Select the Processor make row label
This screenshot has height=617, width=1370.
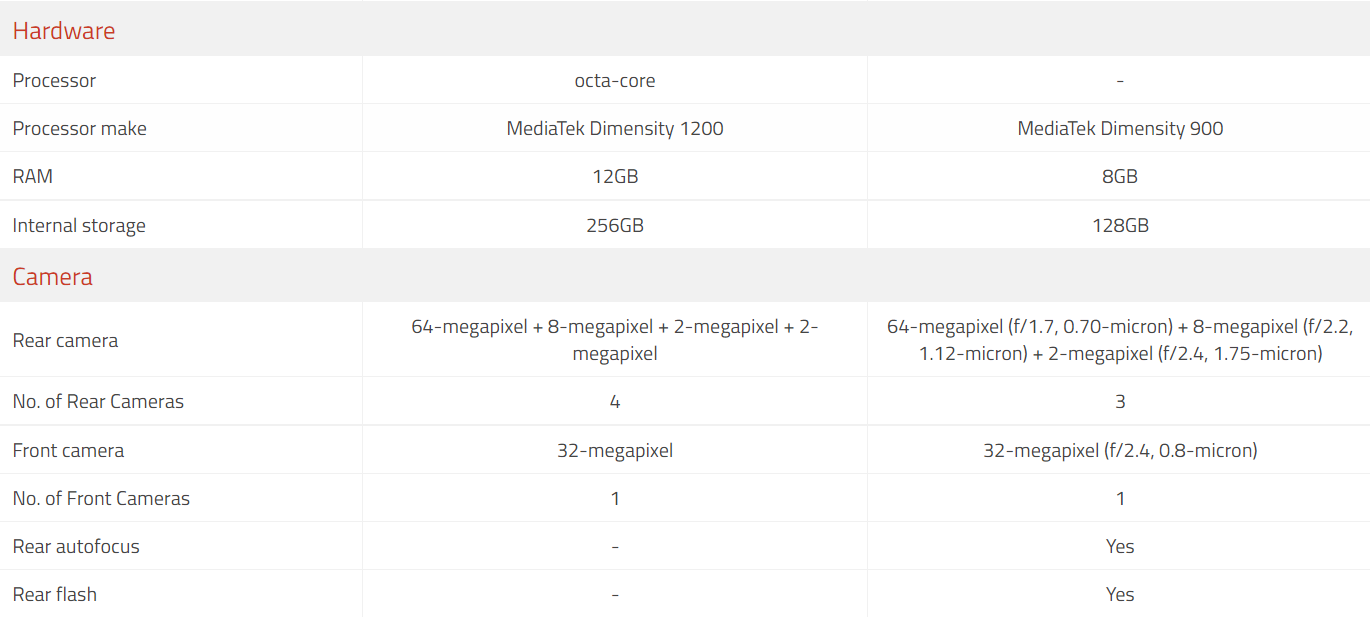point(80,129)
